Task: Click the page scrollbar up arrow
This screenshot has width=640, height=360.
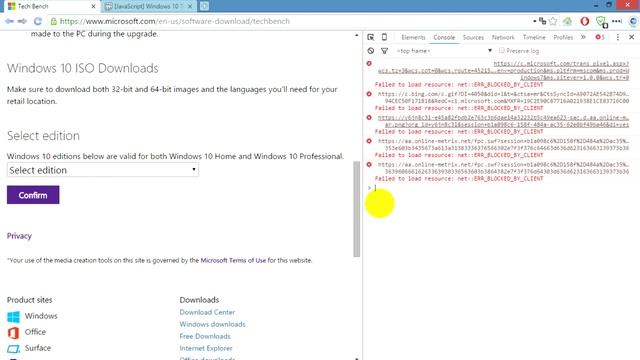Action: (x=357, y=36)
